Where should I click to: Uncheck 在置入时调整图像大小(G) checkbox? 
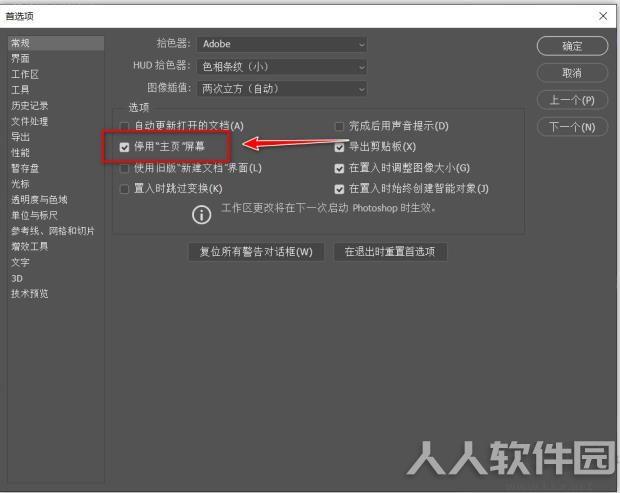(339, 168)
